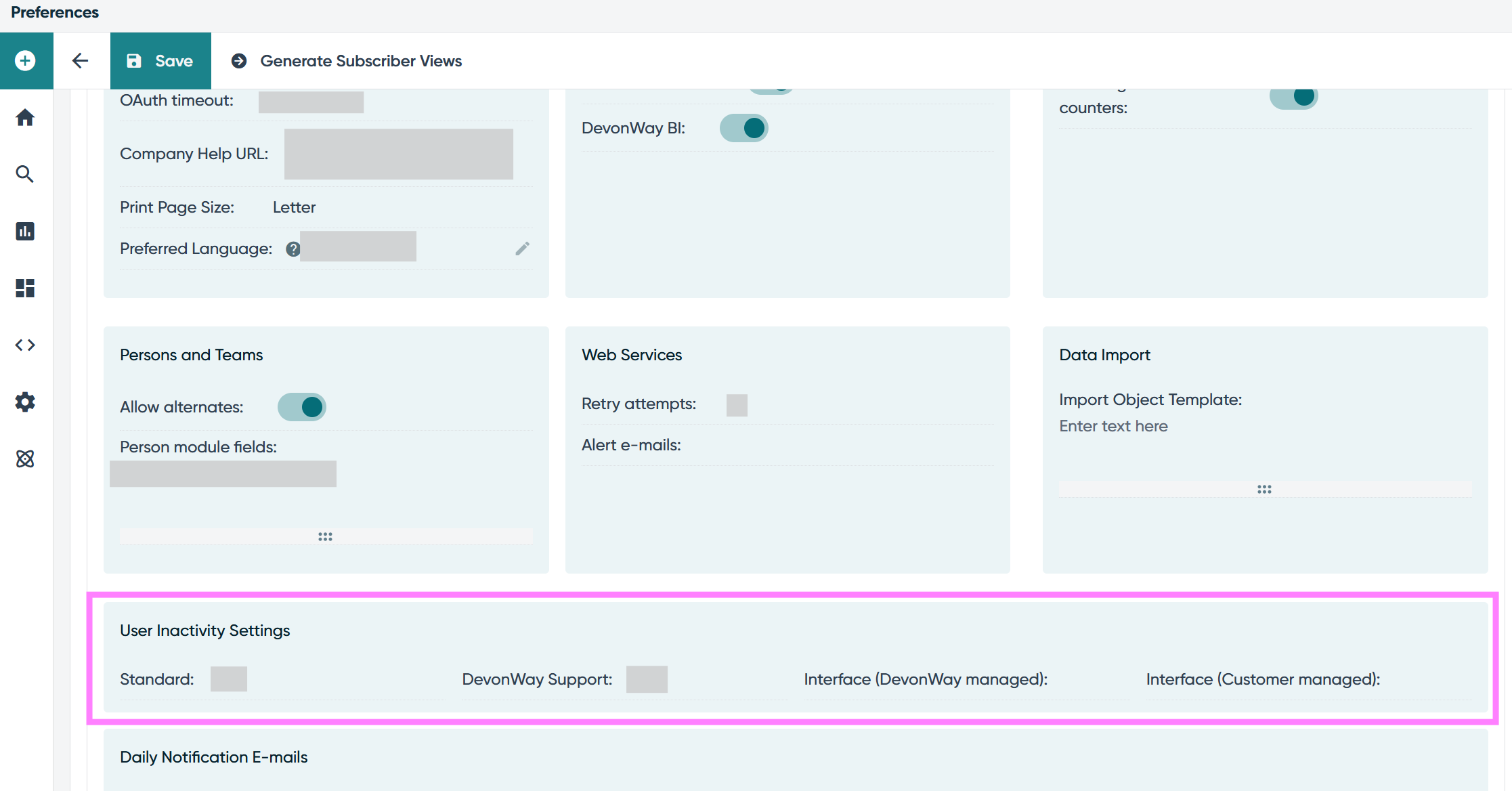Edit Preferred Language with the pencil

click(522, 249)
